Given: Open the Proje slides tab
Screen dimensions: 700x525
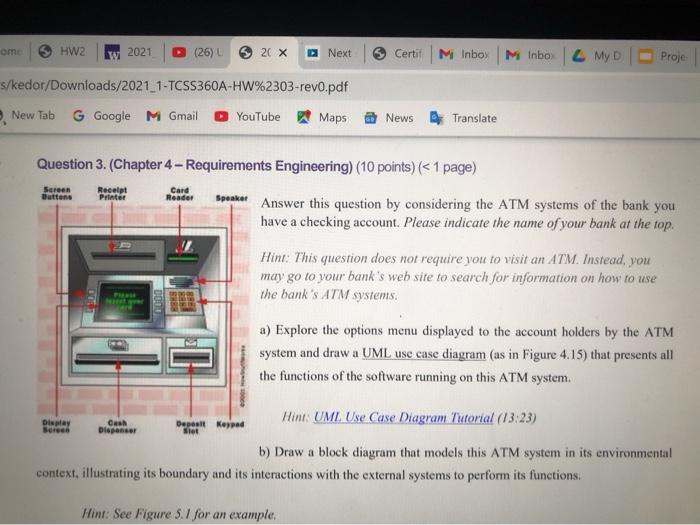Looking at the screenshot, I should coord(664,57).
